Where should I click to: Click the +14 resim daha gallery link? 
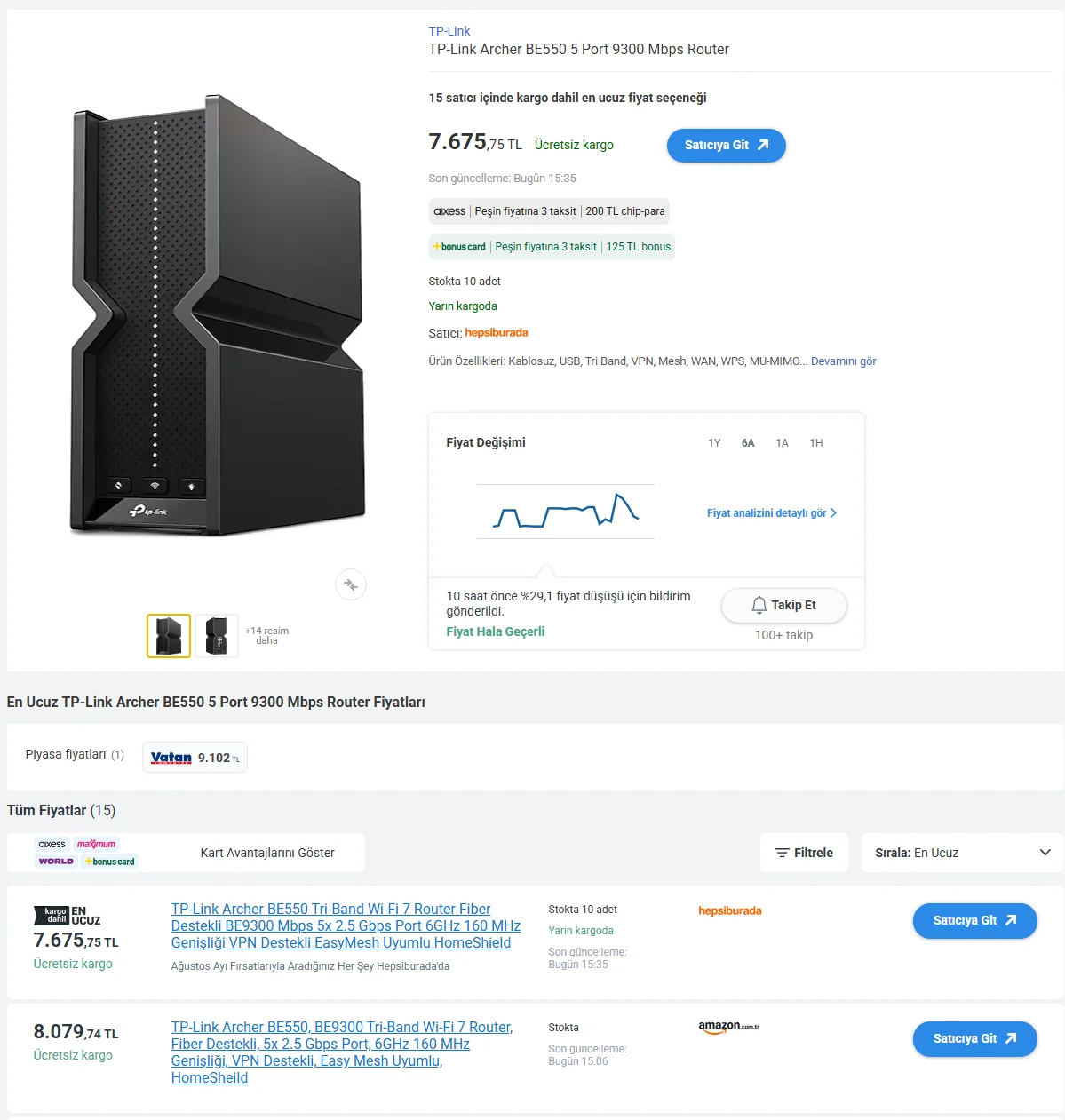click(x=266, y=635)
